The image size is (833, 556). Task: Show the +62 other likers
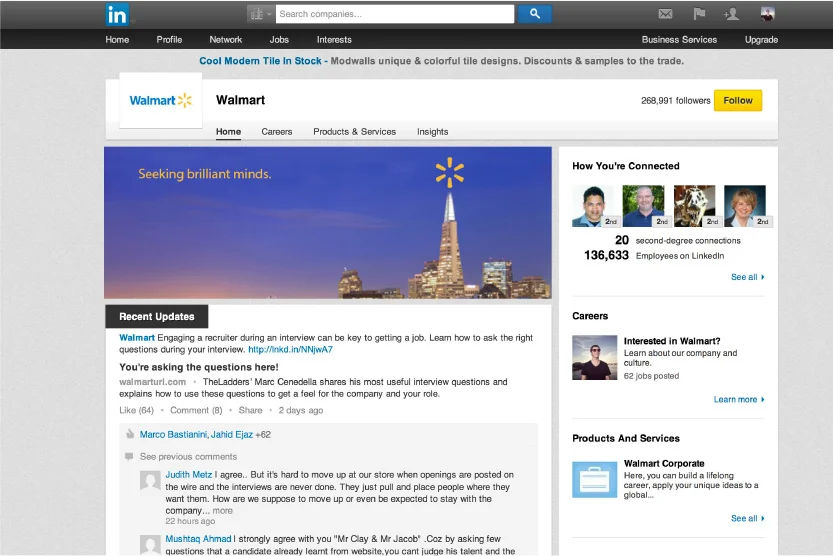pyautogui.click(x=263, y=434)
